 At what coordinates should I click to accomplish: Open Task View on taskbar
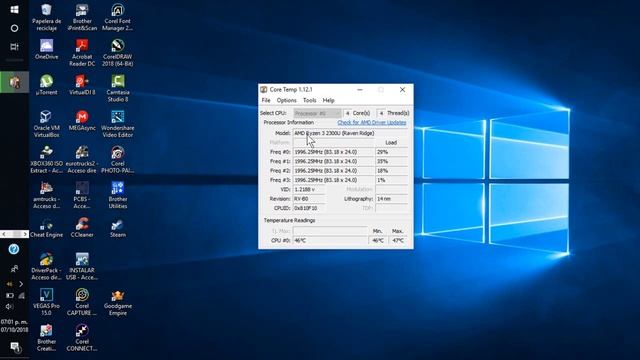(14, 47)
